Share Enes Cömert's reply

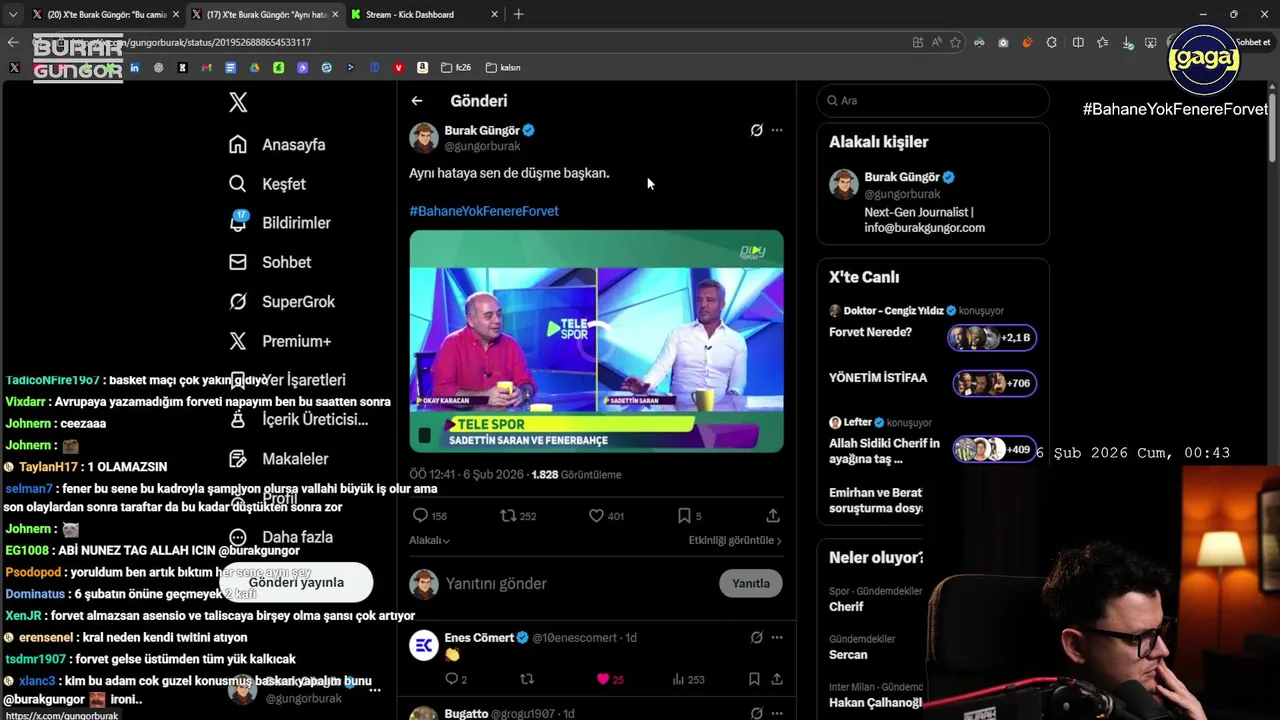[776, 679]
